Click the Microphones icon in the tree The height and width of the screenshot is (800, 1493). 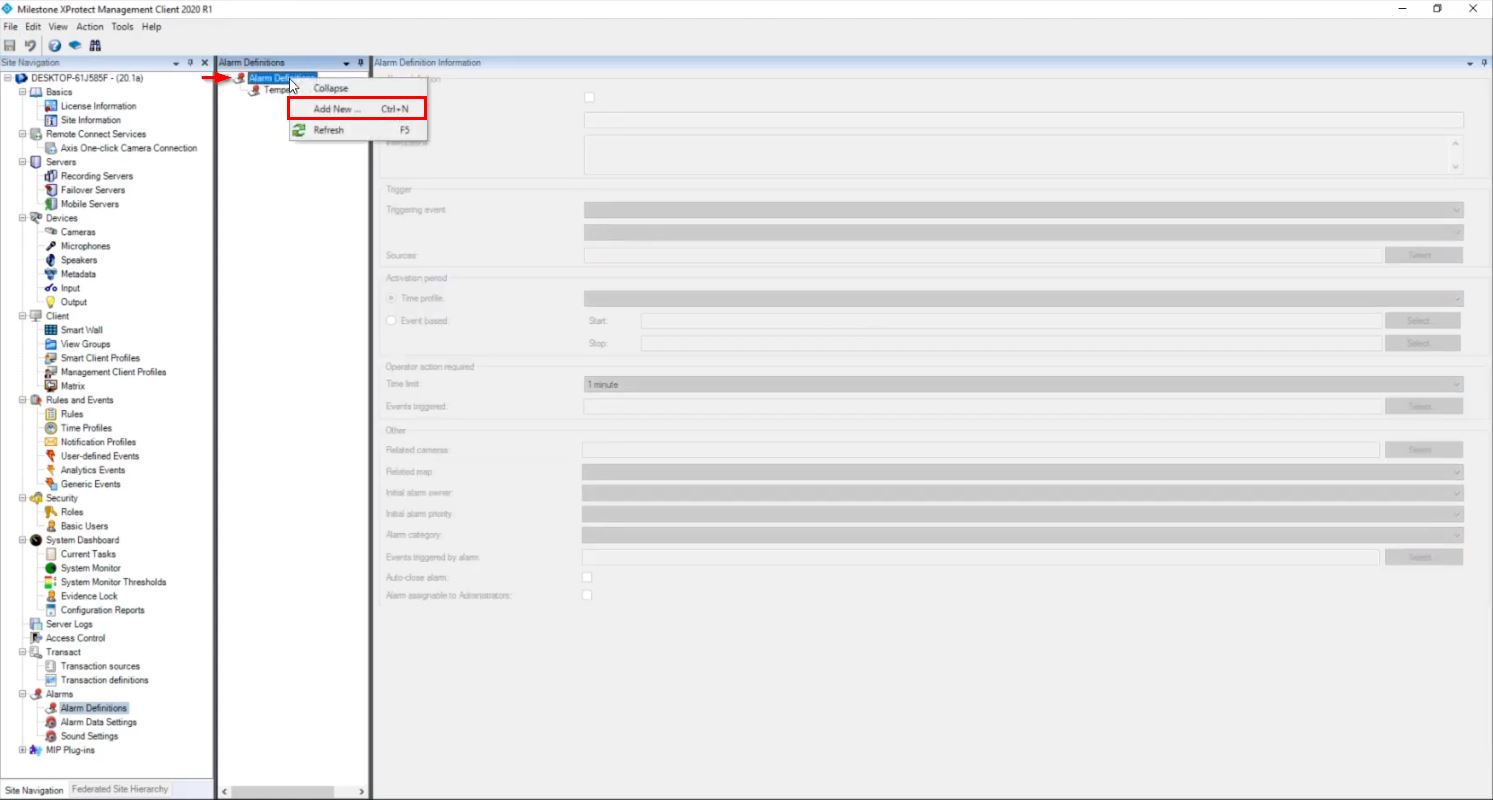point(51,246)
